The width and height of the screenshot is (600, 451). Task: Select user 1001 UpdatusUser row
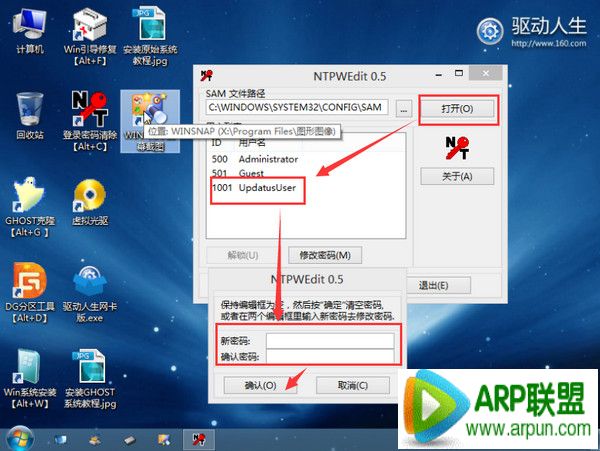click(x=306, y=188)
